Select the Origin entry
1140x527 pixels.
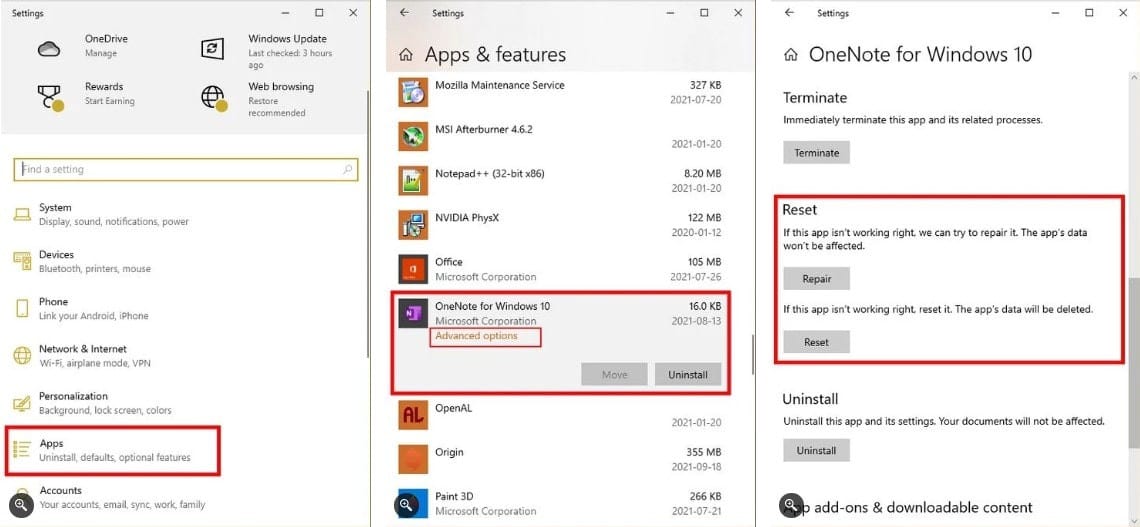pos(561,459)
